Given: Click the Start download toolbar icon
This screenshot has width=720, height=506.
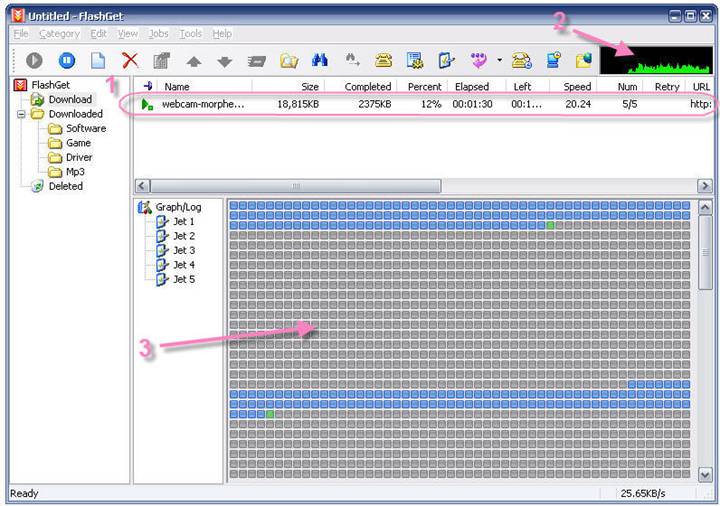Looking at the screenshot, I should click(x=34, y=60).
